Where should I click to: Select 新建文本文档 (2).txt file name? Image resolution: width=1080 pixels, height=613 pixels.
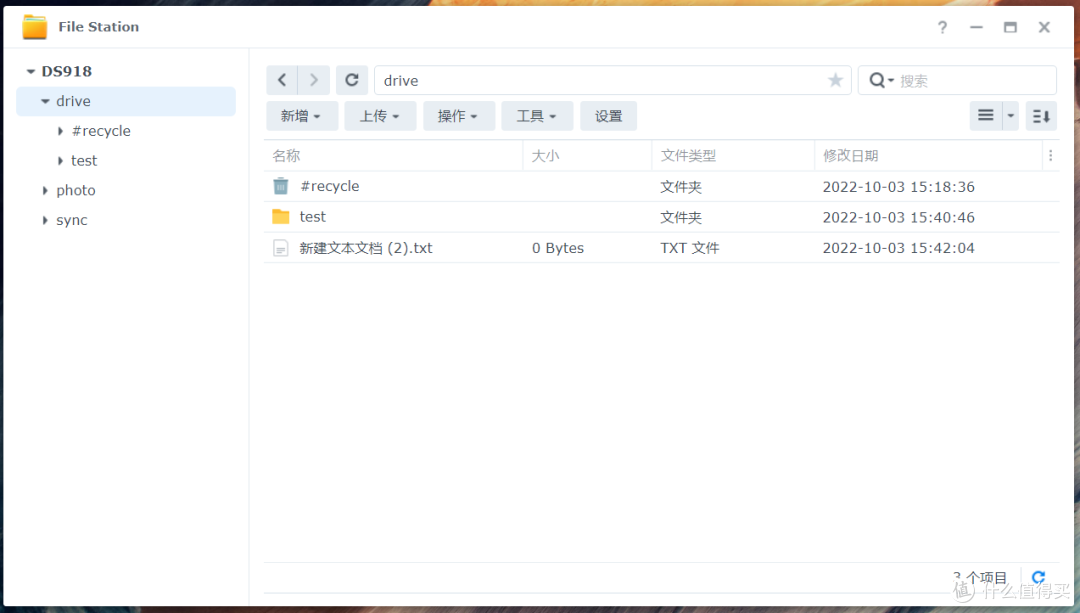point(366,248)
